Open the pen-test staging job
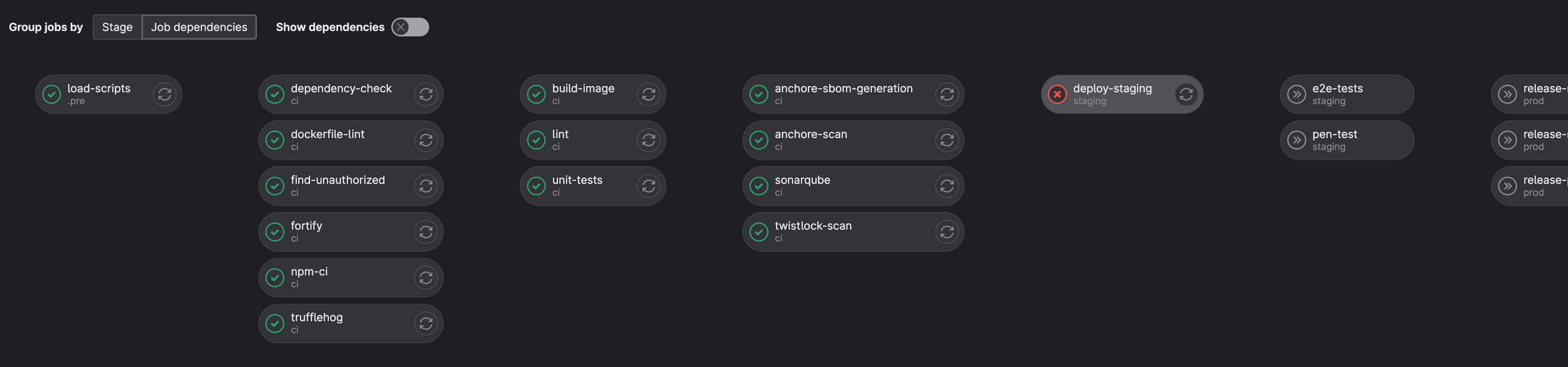This screenshot has height=367, width=1568. pos(1334,140)
